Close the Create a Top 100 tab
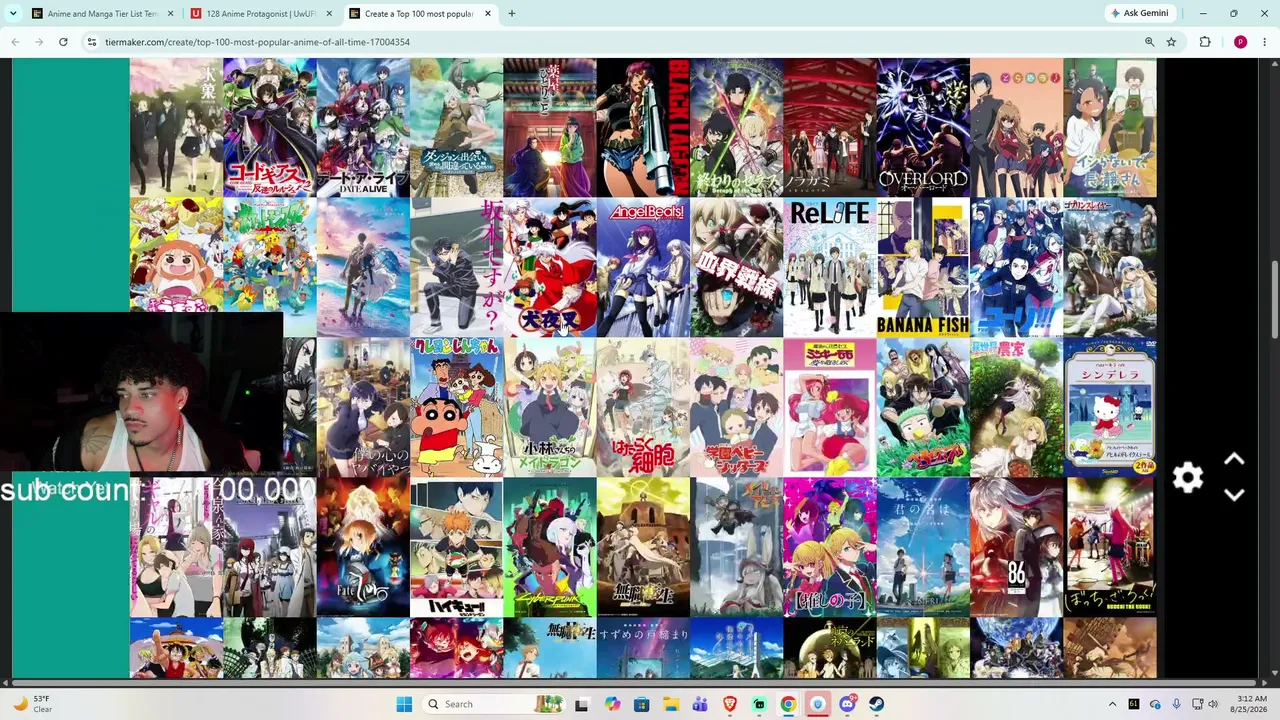This screenshot has height=720, width=1280. click(488, 14)
